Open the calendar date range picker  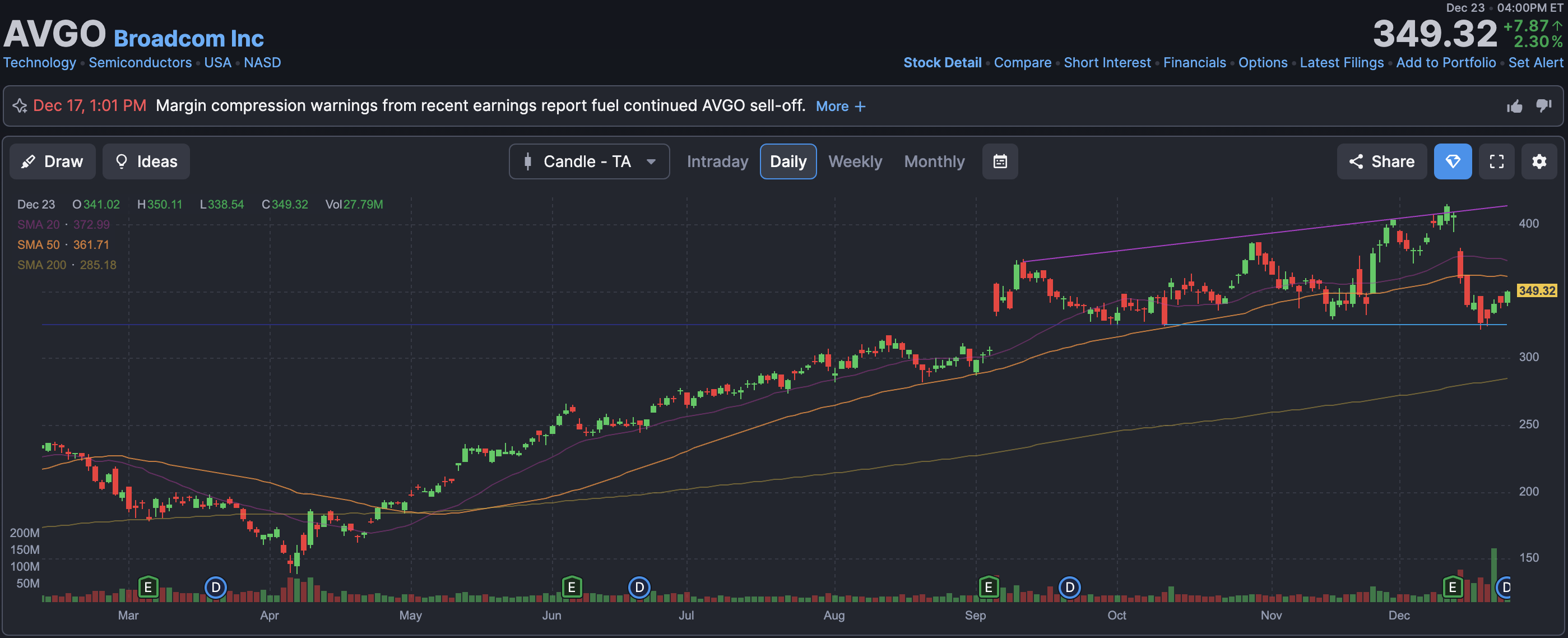click(x=1000, y=161)
